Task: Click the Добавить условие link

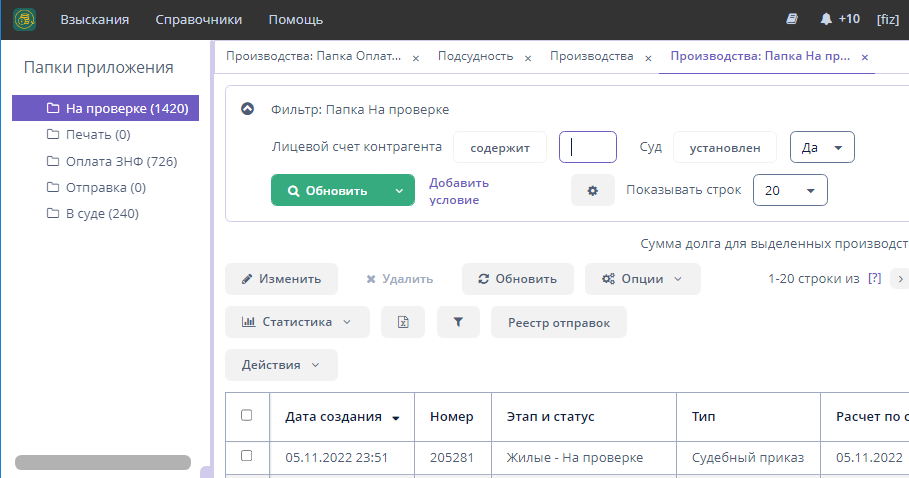Action: 459,191
